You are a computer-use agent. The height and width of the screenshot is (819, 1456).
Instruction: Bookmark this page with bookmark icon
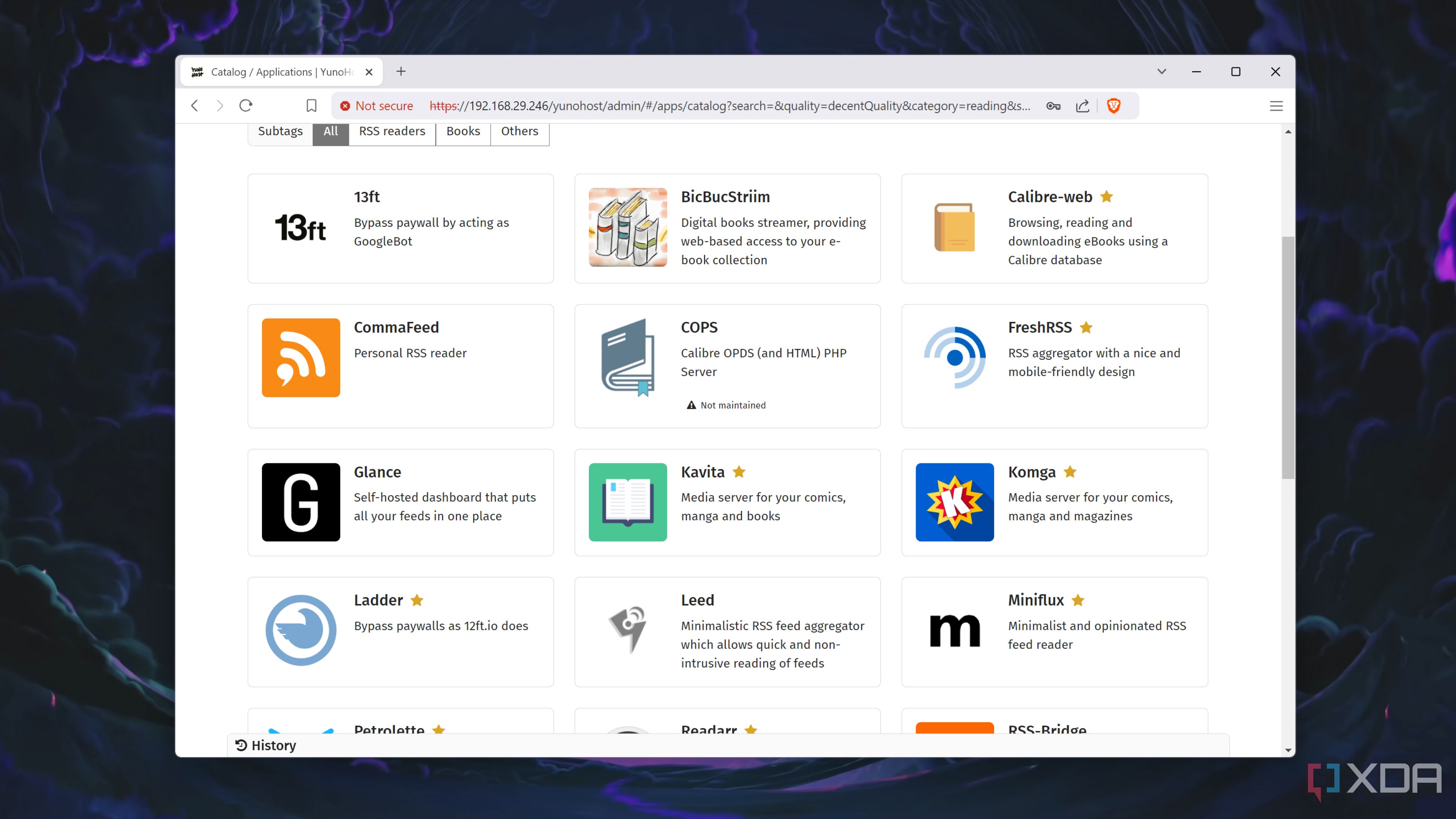[311, 106]
